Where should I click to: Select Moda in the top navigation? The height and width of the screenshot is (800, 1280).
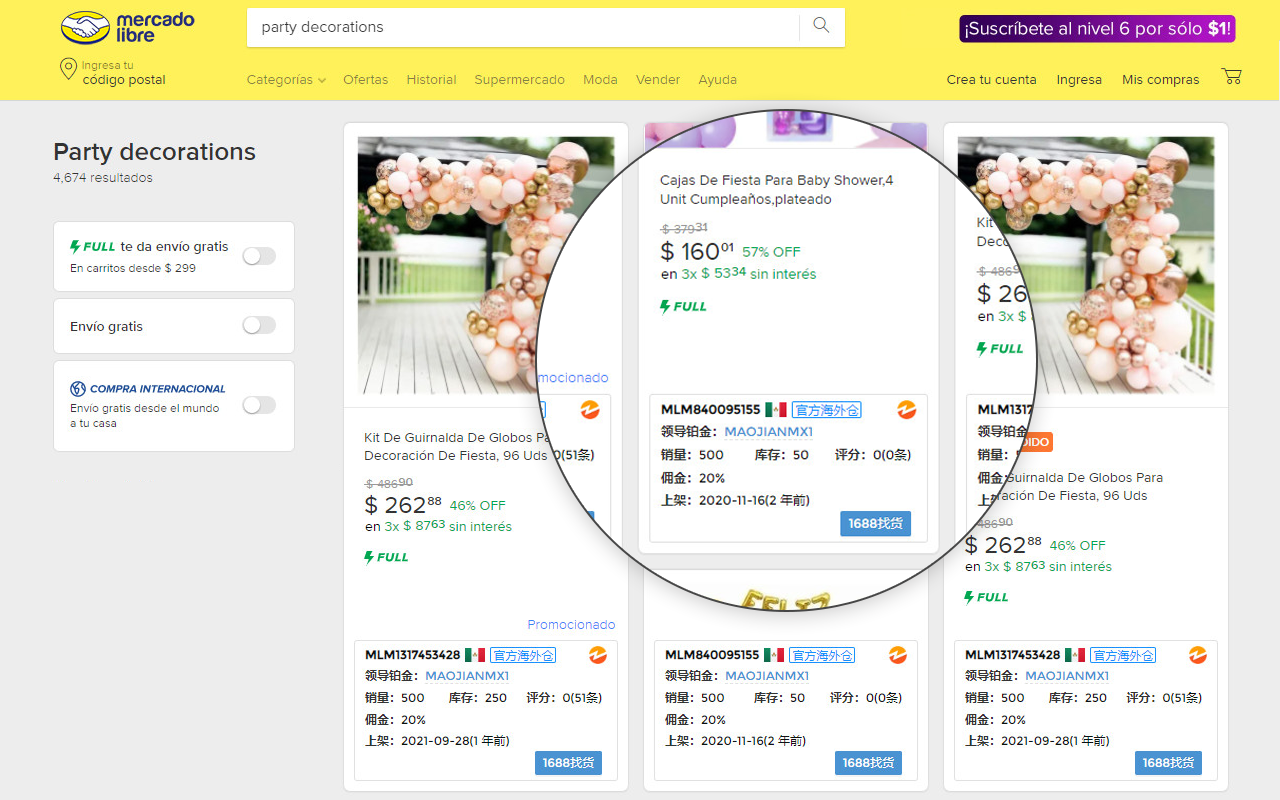(600, 80)
